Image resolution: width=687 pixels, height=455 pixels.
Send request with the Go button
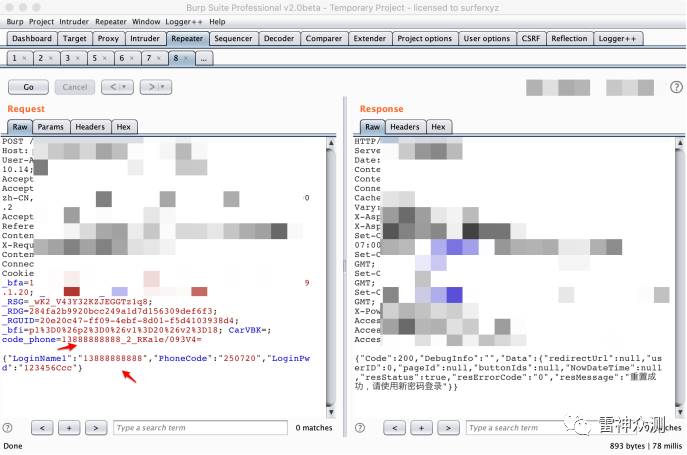28,87
